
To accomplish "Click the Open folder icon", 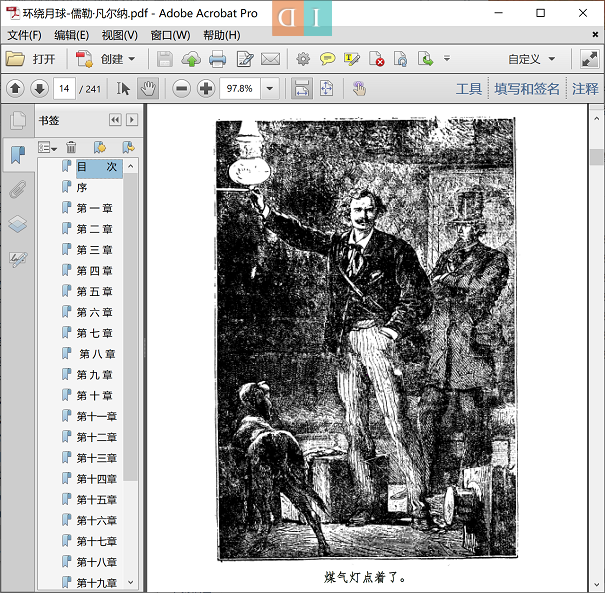I will [x=15, y=59].
